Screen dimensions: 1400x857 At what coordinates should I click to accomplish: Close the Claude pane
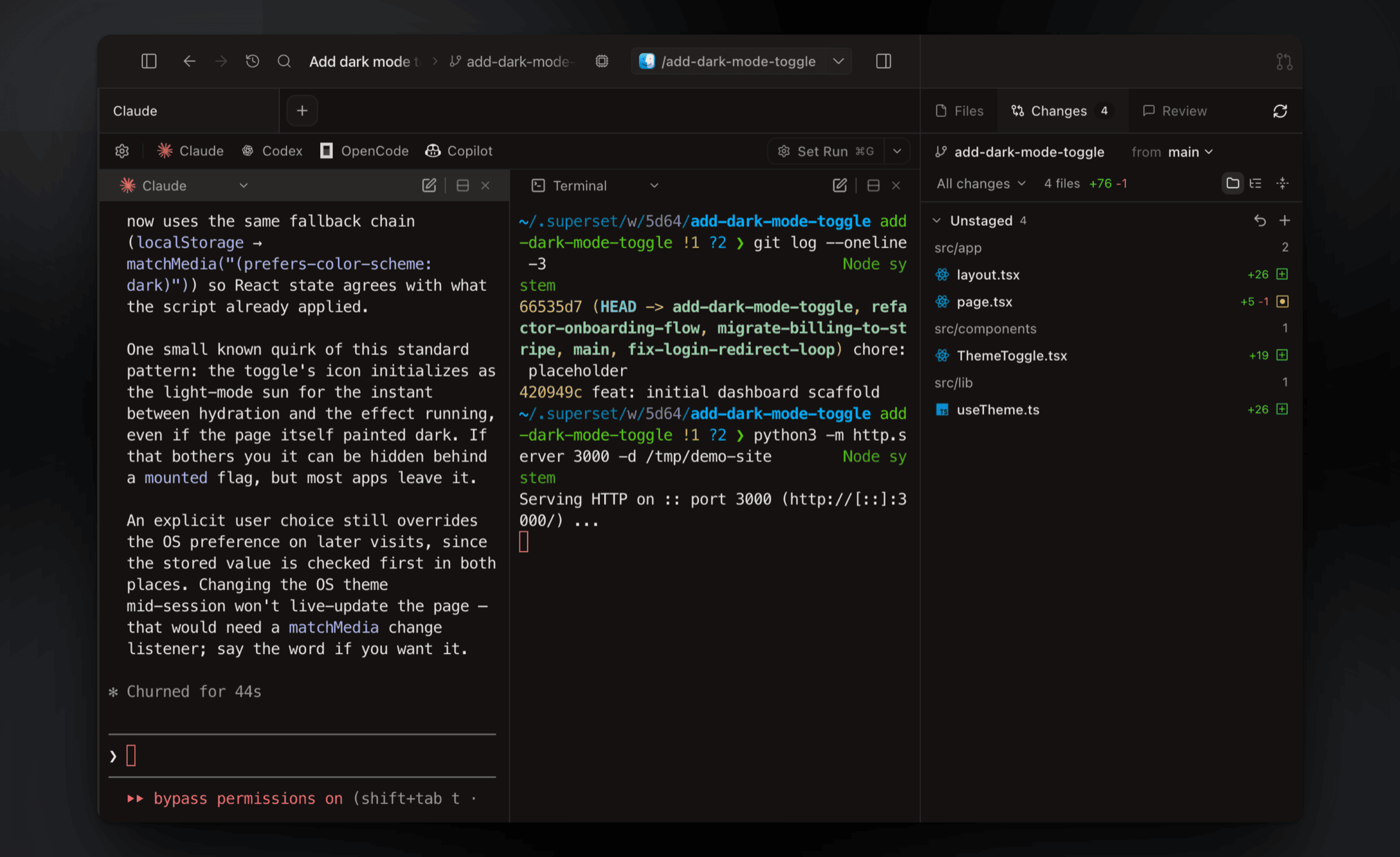coord(486,186)
